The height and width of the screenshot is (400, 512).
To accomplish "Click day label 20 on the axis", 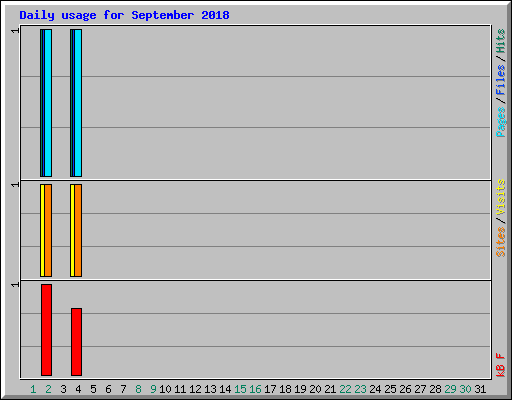I will 315,389.
